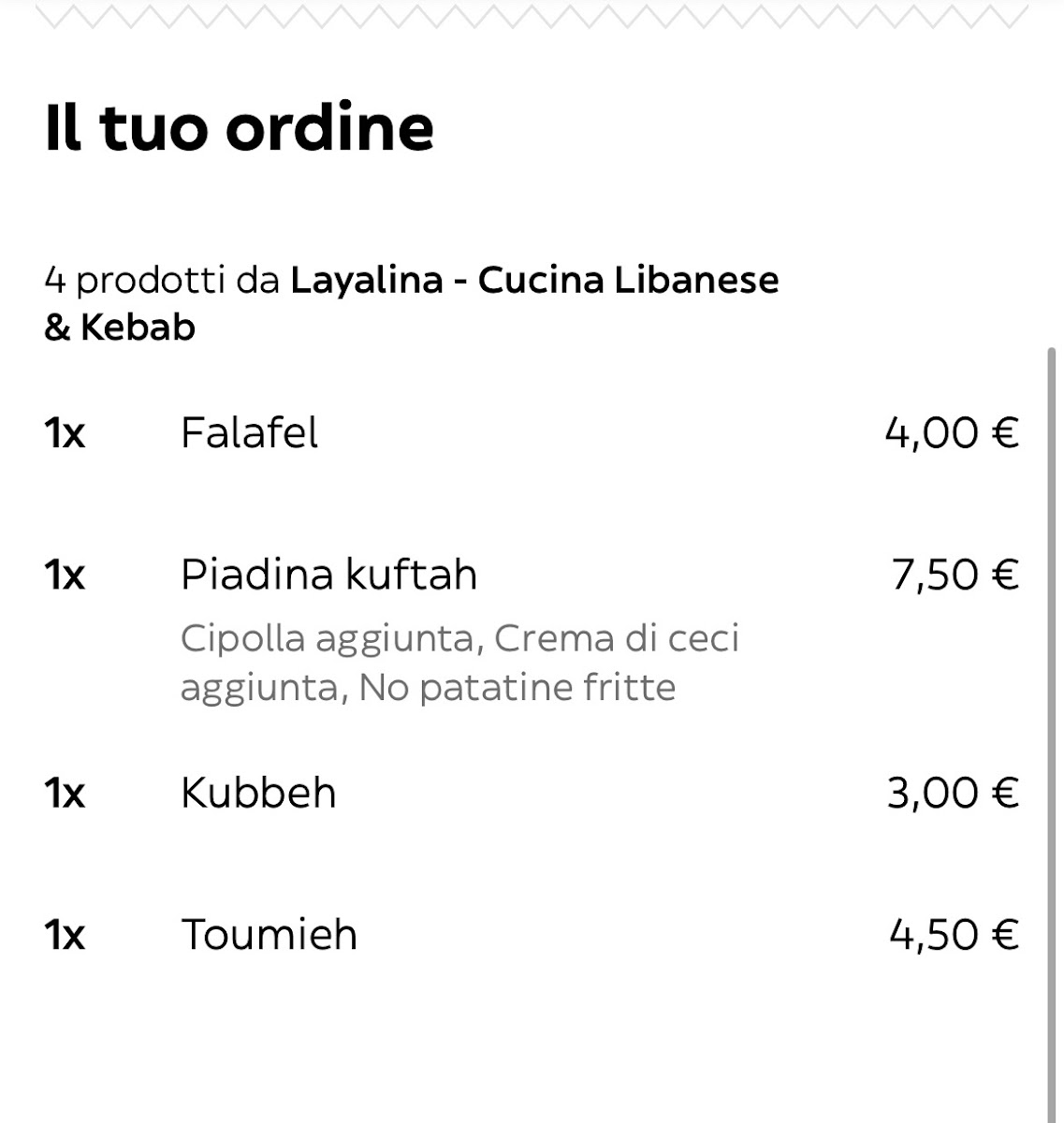Screen dimensions: 1064x1123
Task: Click the Toumieh price 4,50 €
Action: tap(954, 934)
